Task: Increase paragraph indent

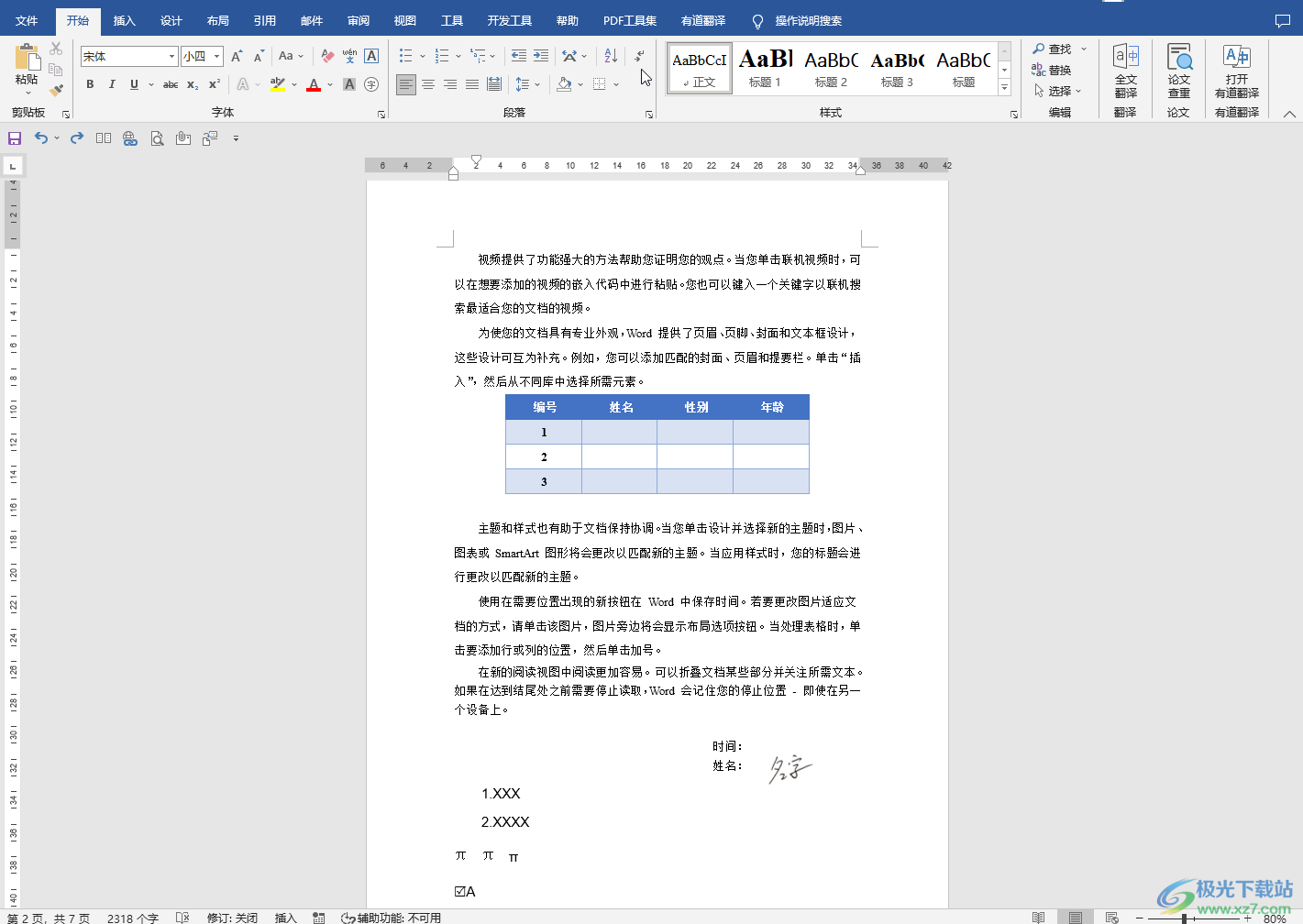Action: coord(541,56)
